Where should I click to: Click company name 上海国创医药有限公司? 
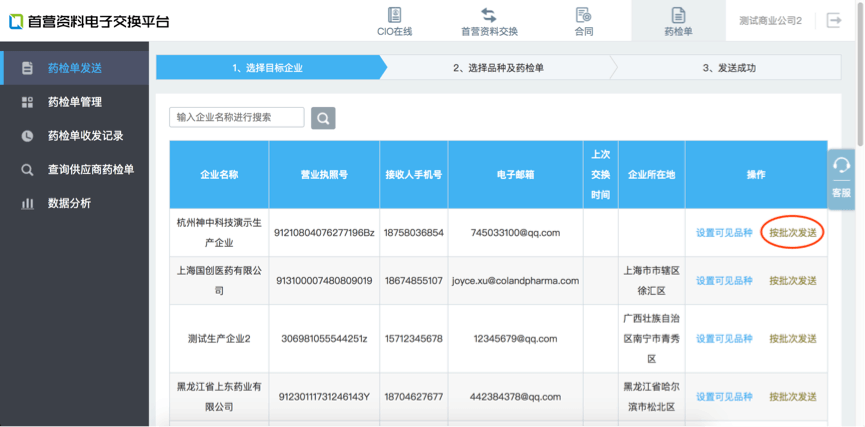click(x=219, y=281)
